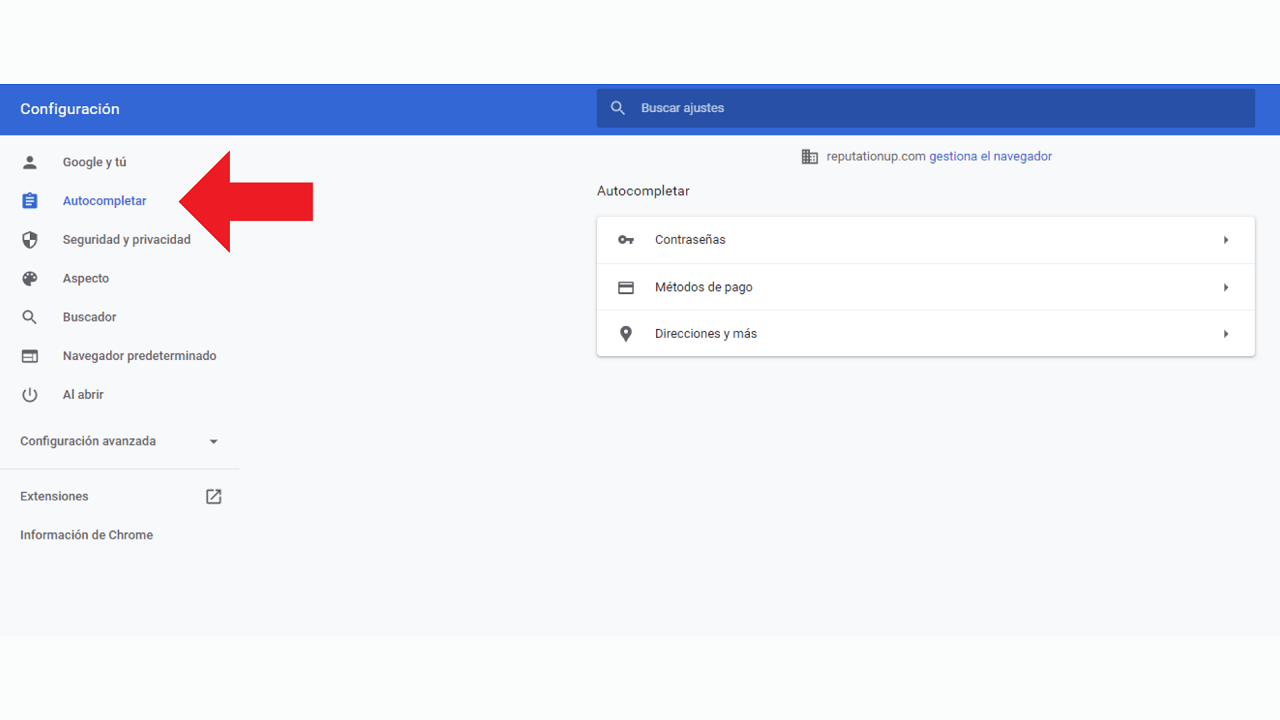Click the location pin icon for Direcciones y más

626,333
